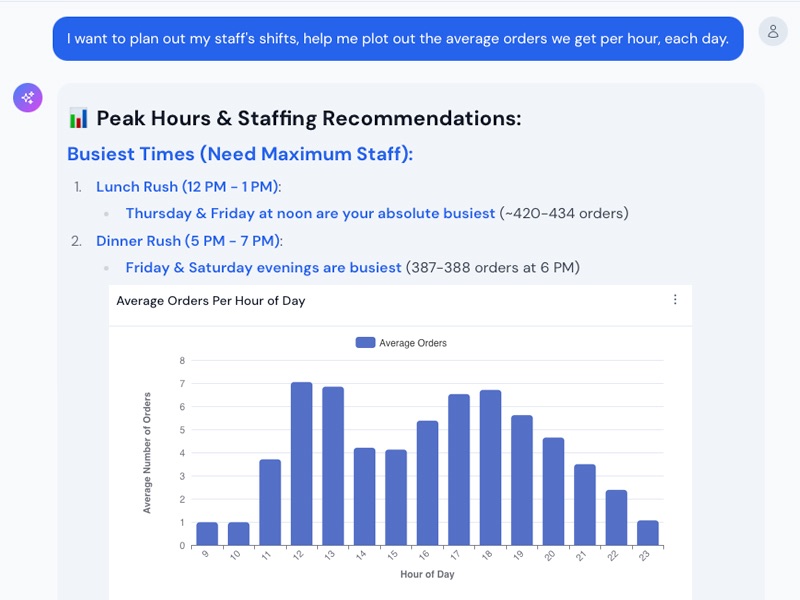Click the Peak Hours & Staffing Recommendations heading
The width and height of the screenshot is (800, 600).
(x=308, y=119)
